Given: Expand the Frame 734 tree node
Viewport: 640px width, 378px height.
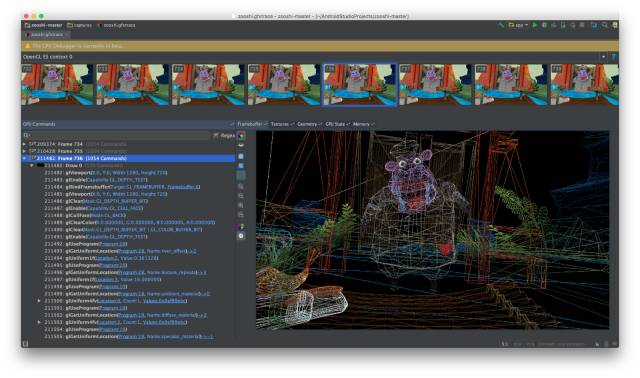Looking at the screenshot, I should [x=24, y=144].
